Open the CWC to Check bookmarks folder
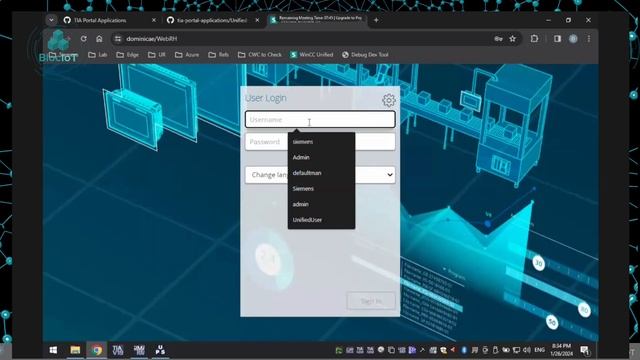Image resolution: width=640 pixels, height=360 pixels. (260, 55)
